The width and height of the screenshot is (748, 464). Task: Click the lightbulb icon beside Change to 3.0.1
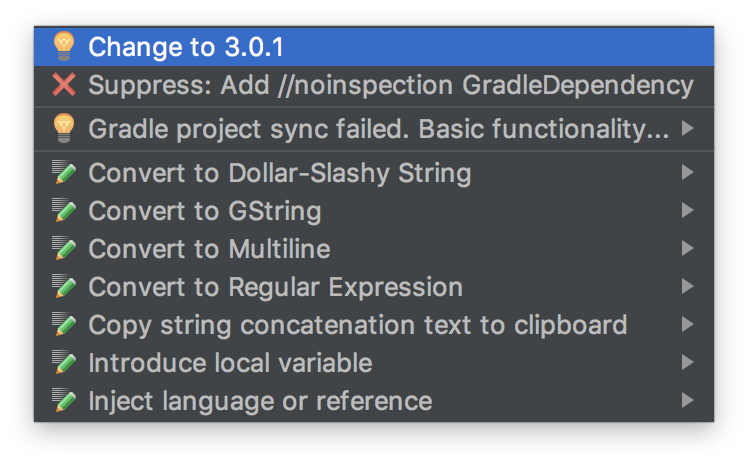click(64, 46)
